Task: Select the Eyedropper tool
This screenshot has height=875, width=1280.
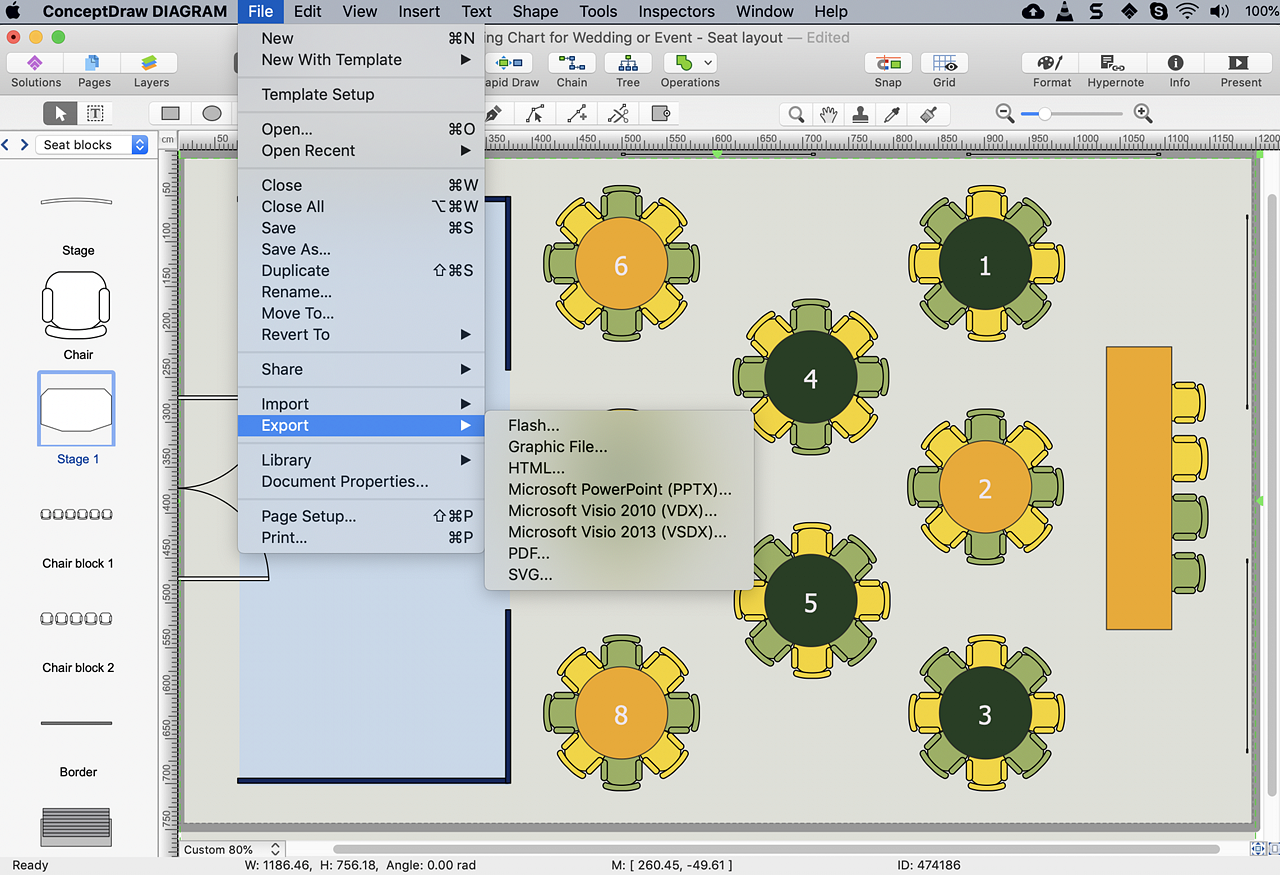Action: point(894,114)
